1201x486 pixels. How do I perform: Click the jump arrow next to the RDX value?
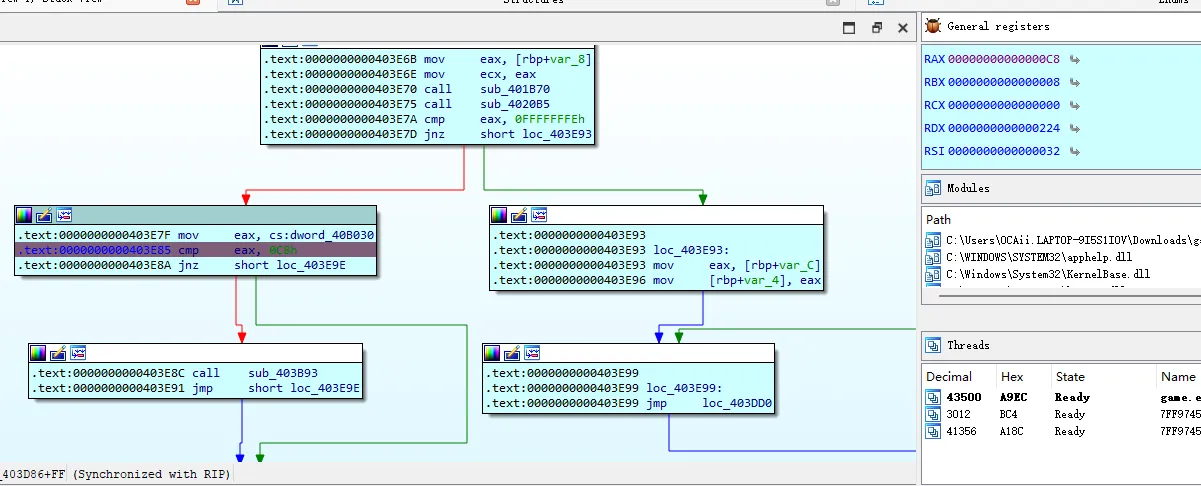pos(1075,128)
